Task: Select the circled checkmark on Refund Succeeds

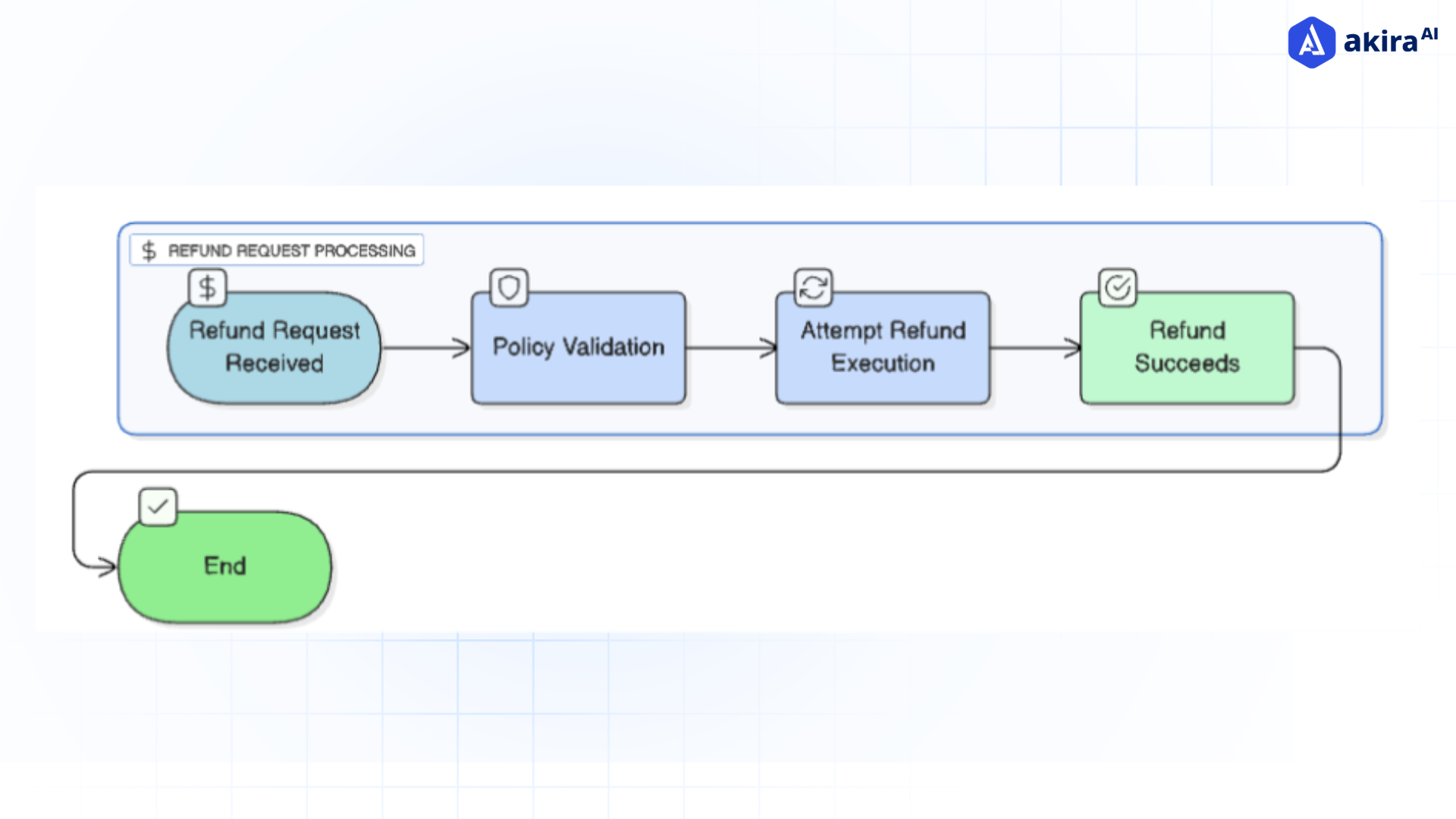Action: coord(1117,287)
